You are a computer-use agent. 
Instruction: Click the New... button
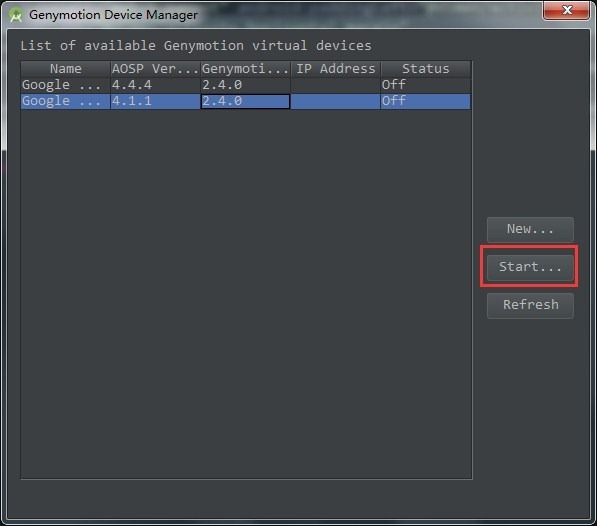530,229
